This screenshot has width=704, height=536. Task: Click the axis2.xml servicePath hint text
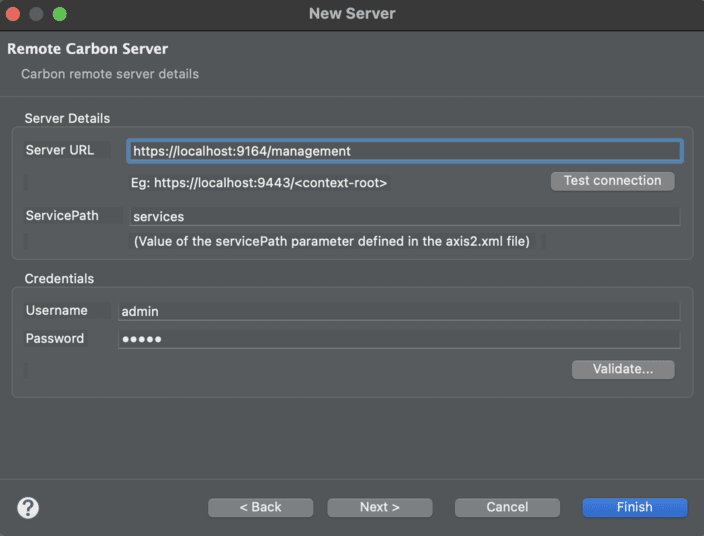tap(332, 242)
